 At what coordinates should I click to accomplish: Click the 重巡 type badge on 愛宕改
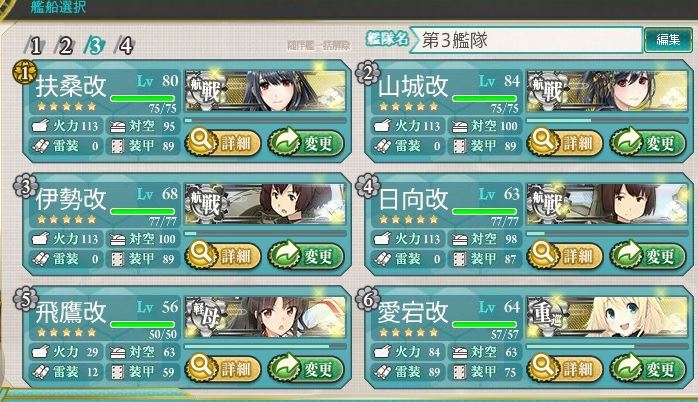tap(548, 316)
